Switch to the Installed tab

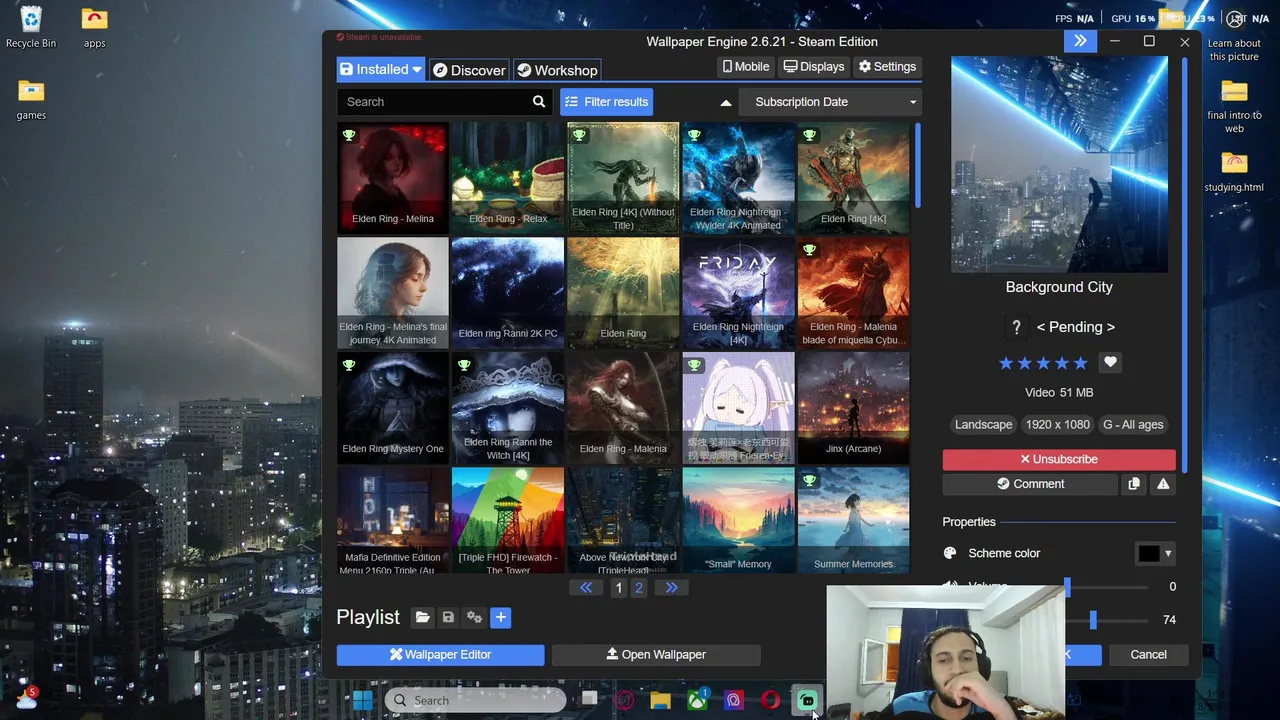pos(380,70)
